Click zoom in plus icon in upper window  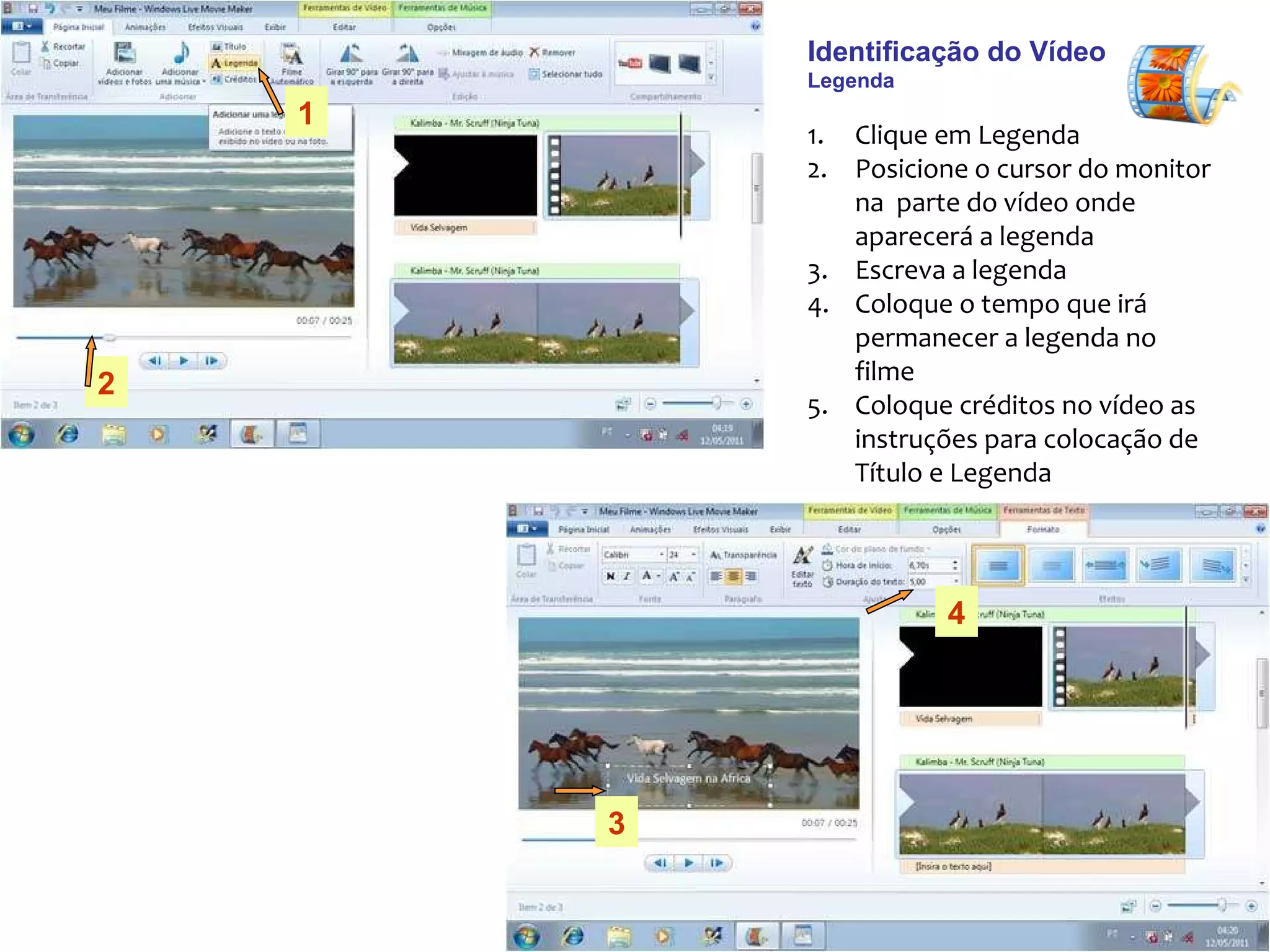(746, 404)
